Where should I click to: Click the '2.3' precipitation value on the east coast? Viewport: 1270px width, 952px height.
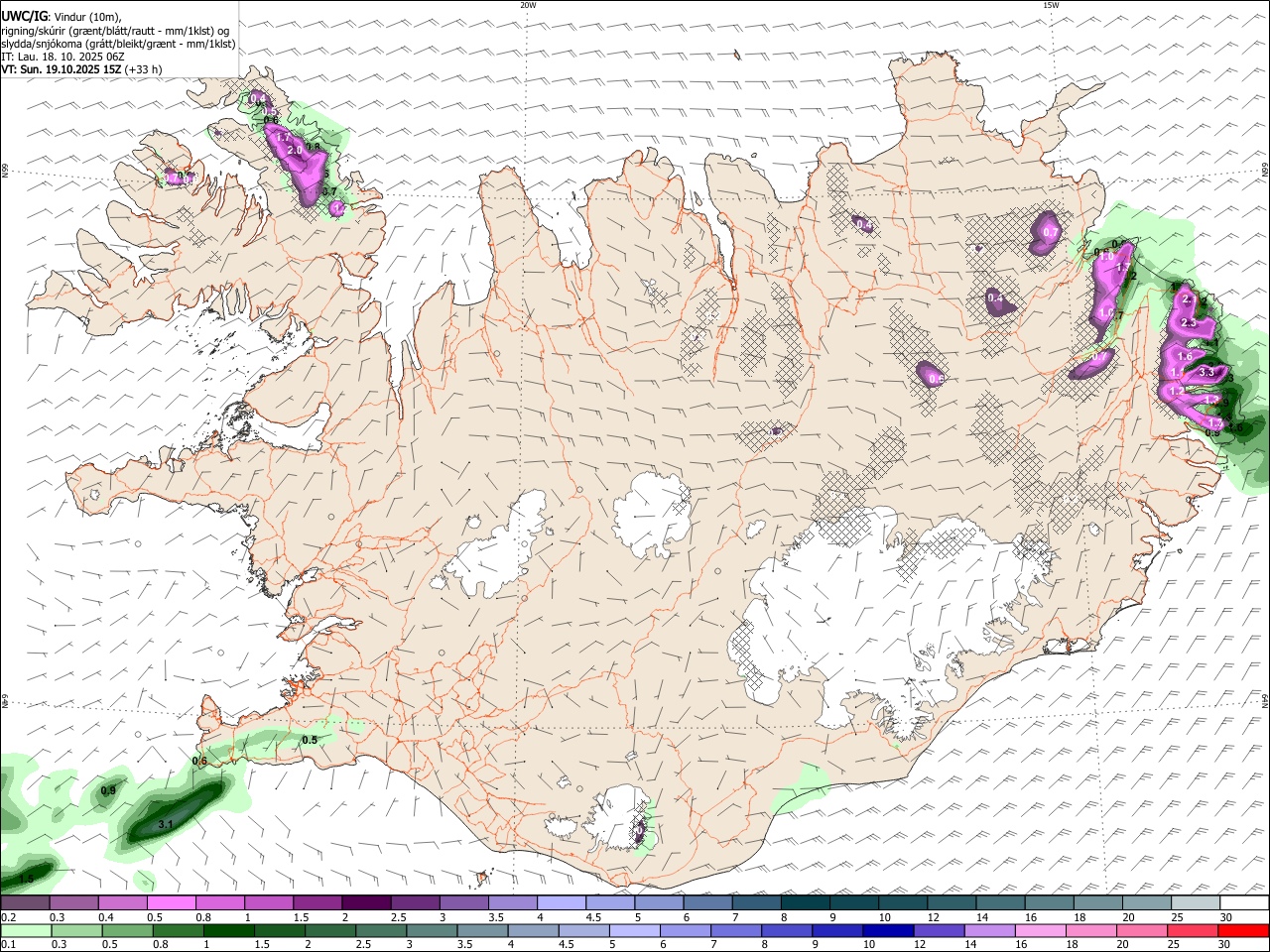[1190, 323]
